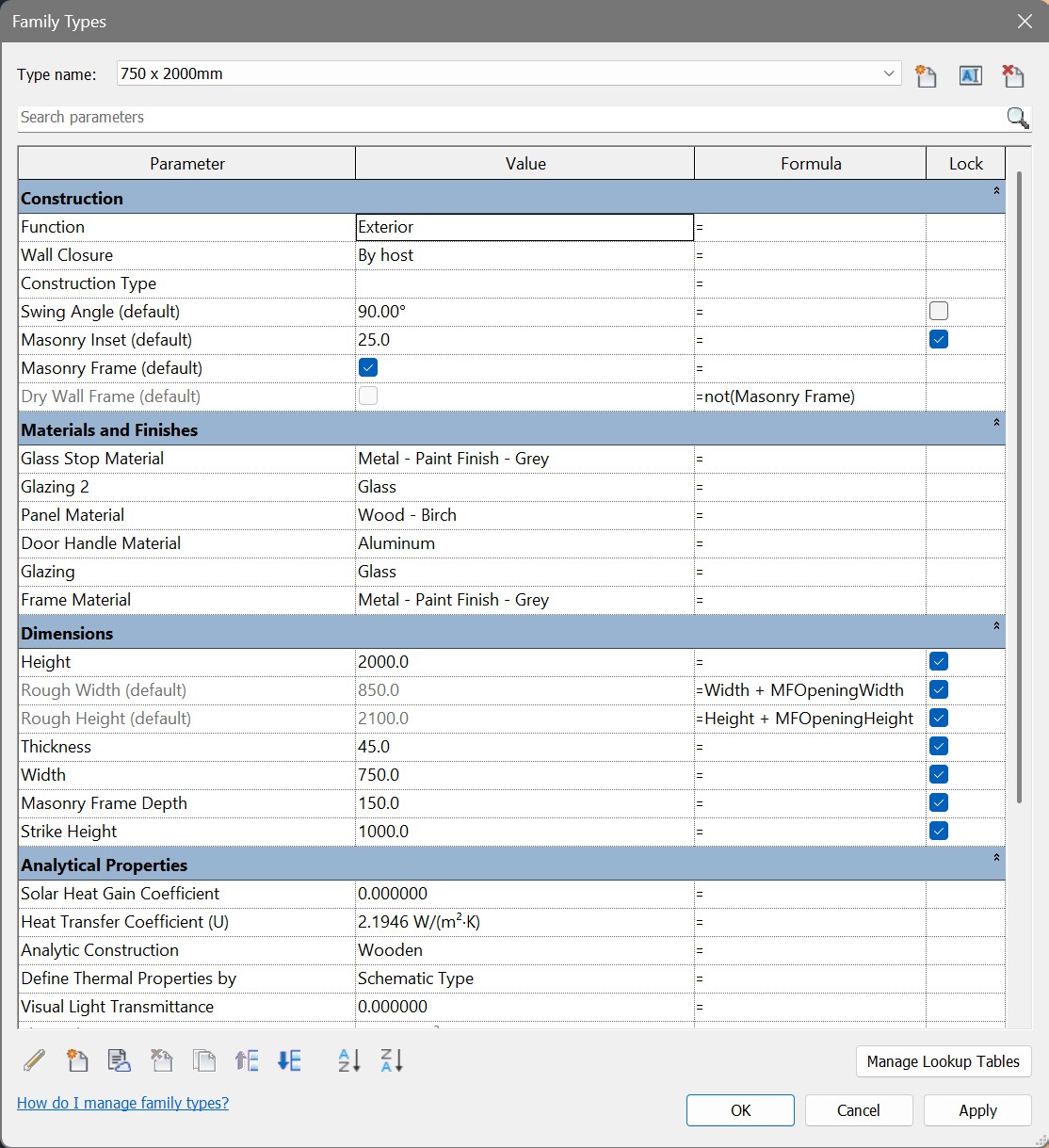Screen dimensions: 1049x1148
Task: Click the Move Parameter Down icon
Action: pyautogui.click(x=290, y=1061)
